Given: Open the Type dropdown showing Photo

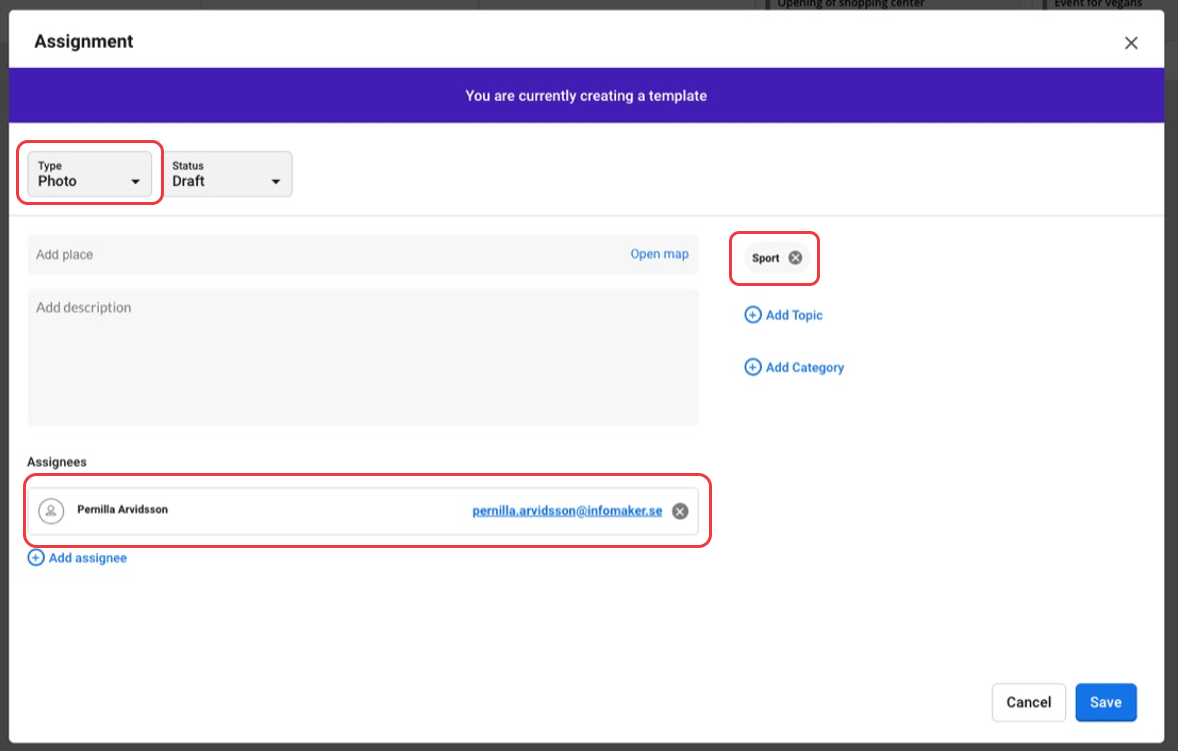Looking at the screenshot, I should click(90, 174).
